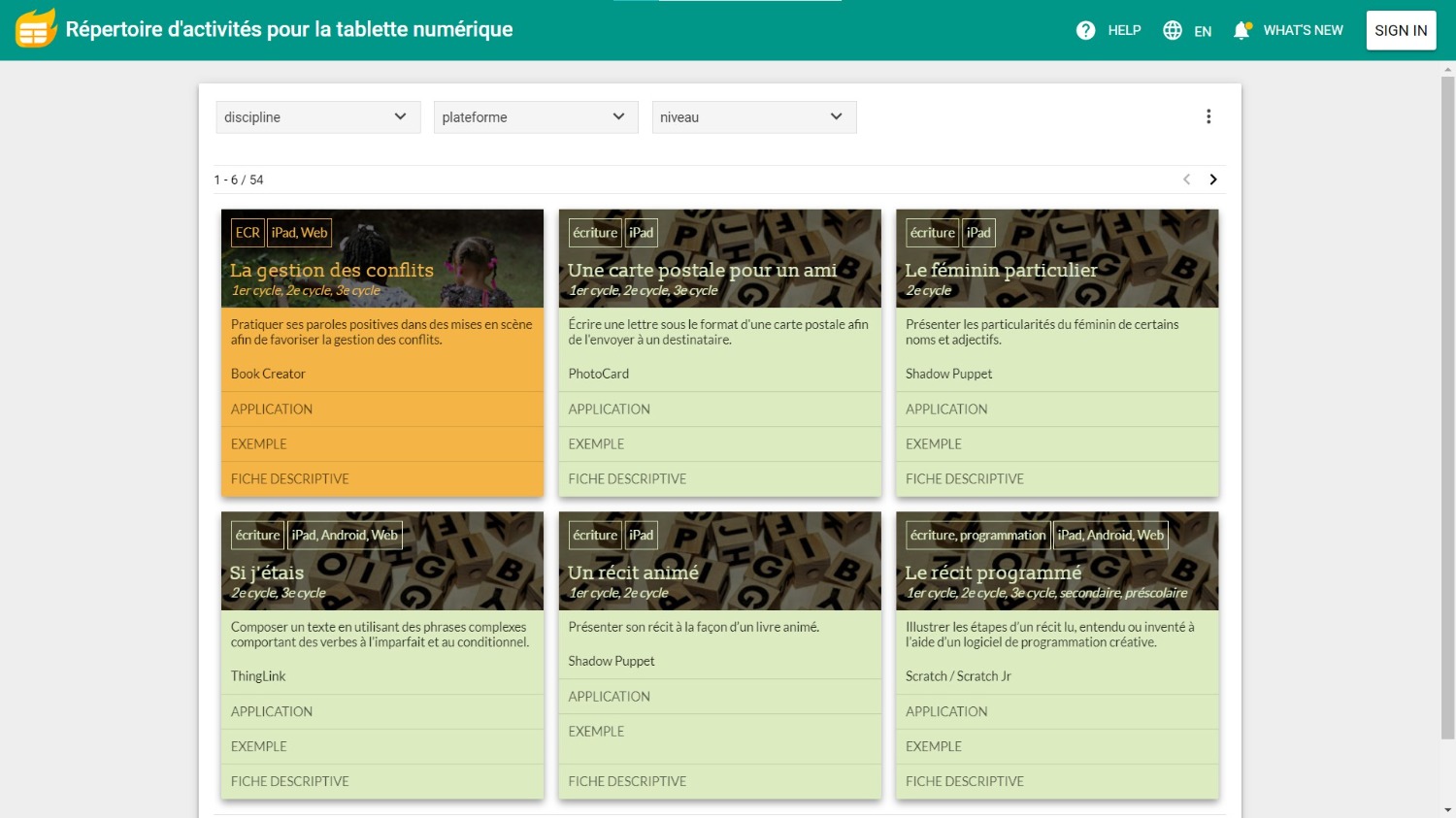The image size is (1456, 818).
Task: Click the SIGN IN button
Action: tap(1400, 30)
